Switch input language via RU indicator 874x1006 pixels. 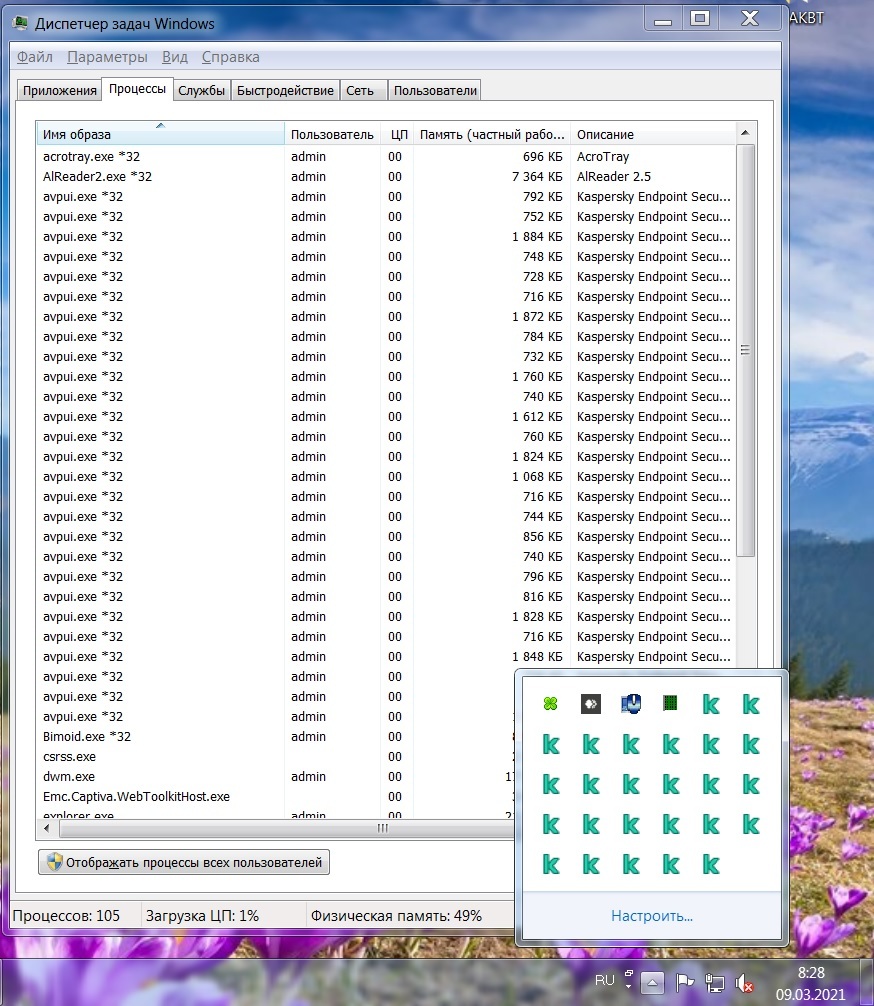point(605,980)
